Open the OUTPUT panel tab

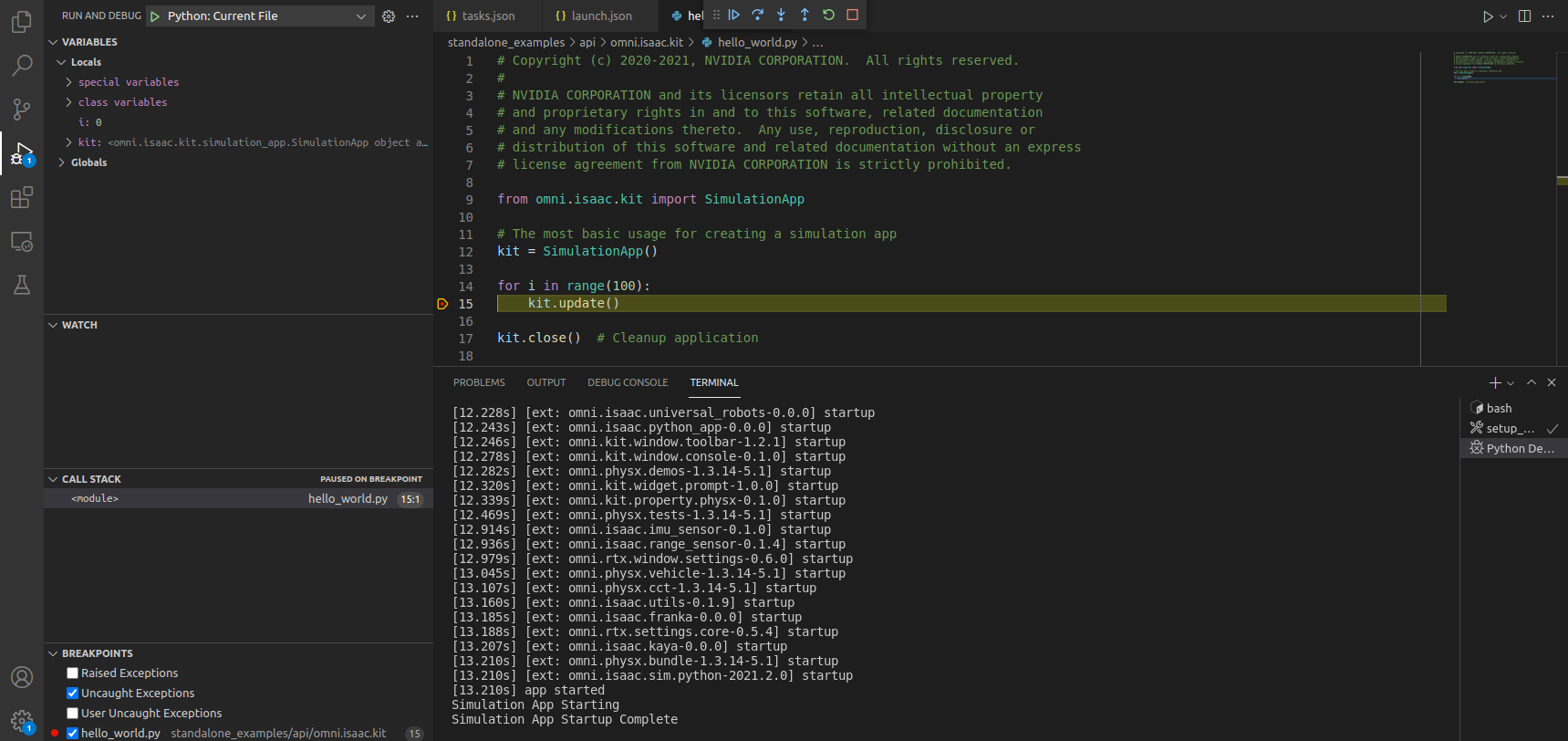(x=546, y=382)
